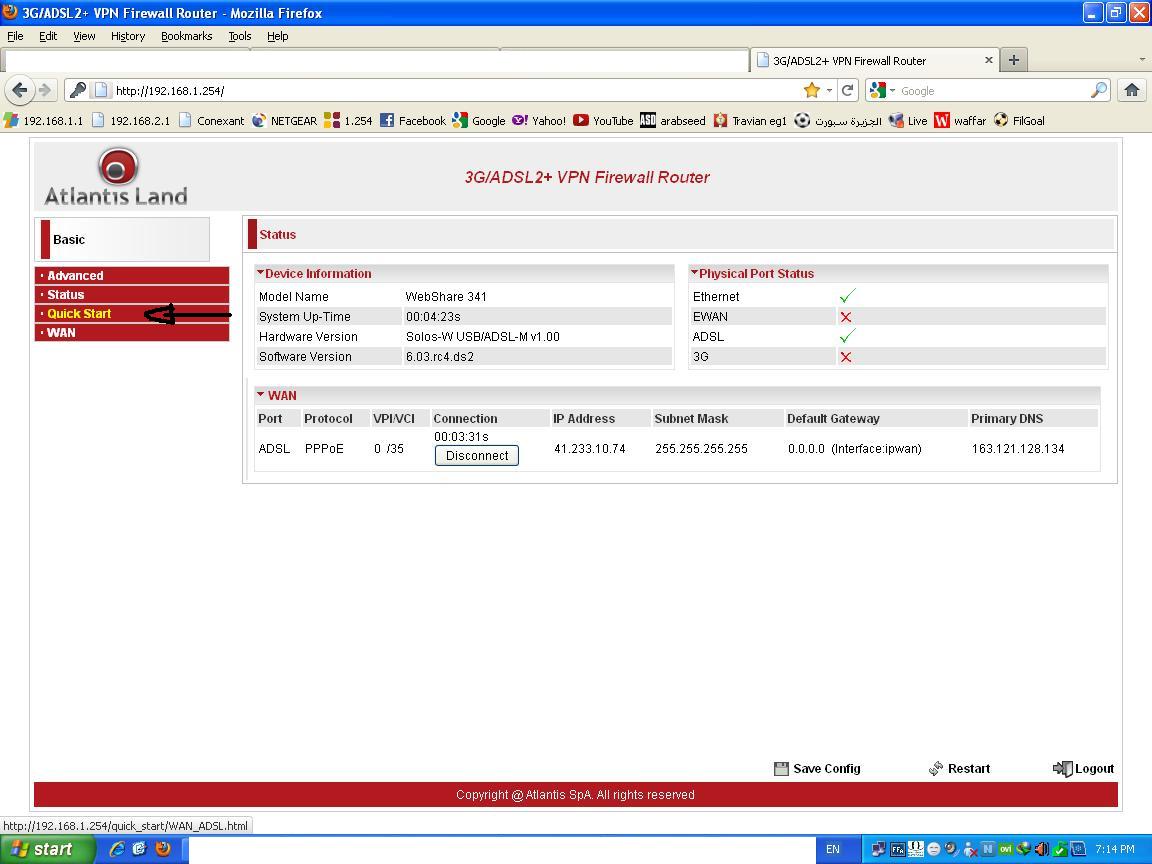Open a new tab with the plus button
The width and height of the screenshot is (1152, 864).
(x=1014, y=60)
